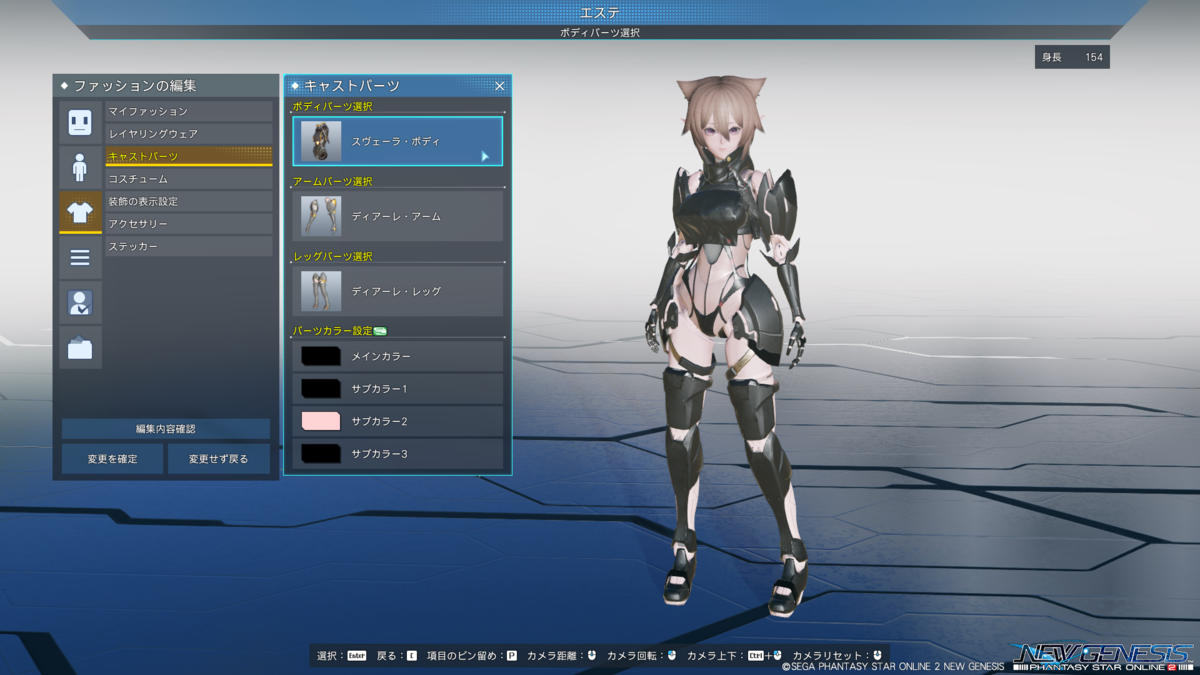Click the ボディパーツ選択 section heading

pyautogui.click(x=333, y=106)
